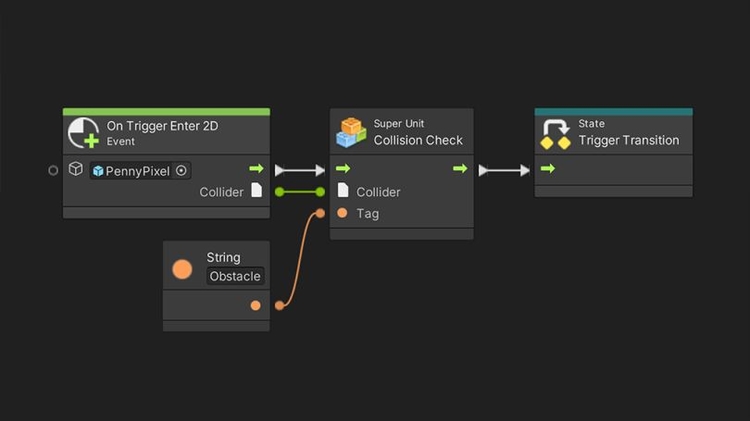The image size is (750, 421).
Task: Click the Collider input document icon on Collision Check
Action: point(343,191)
